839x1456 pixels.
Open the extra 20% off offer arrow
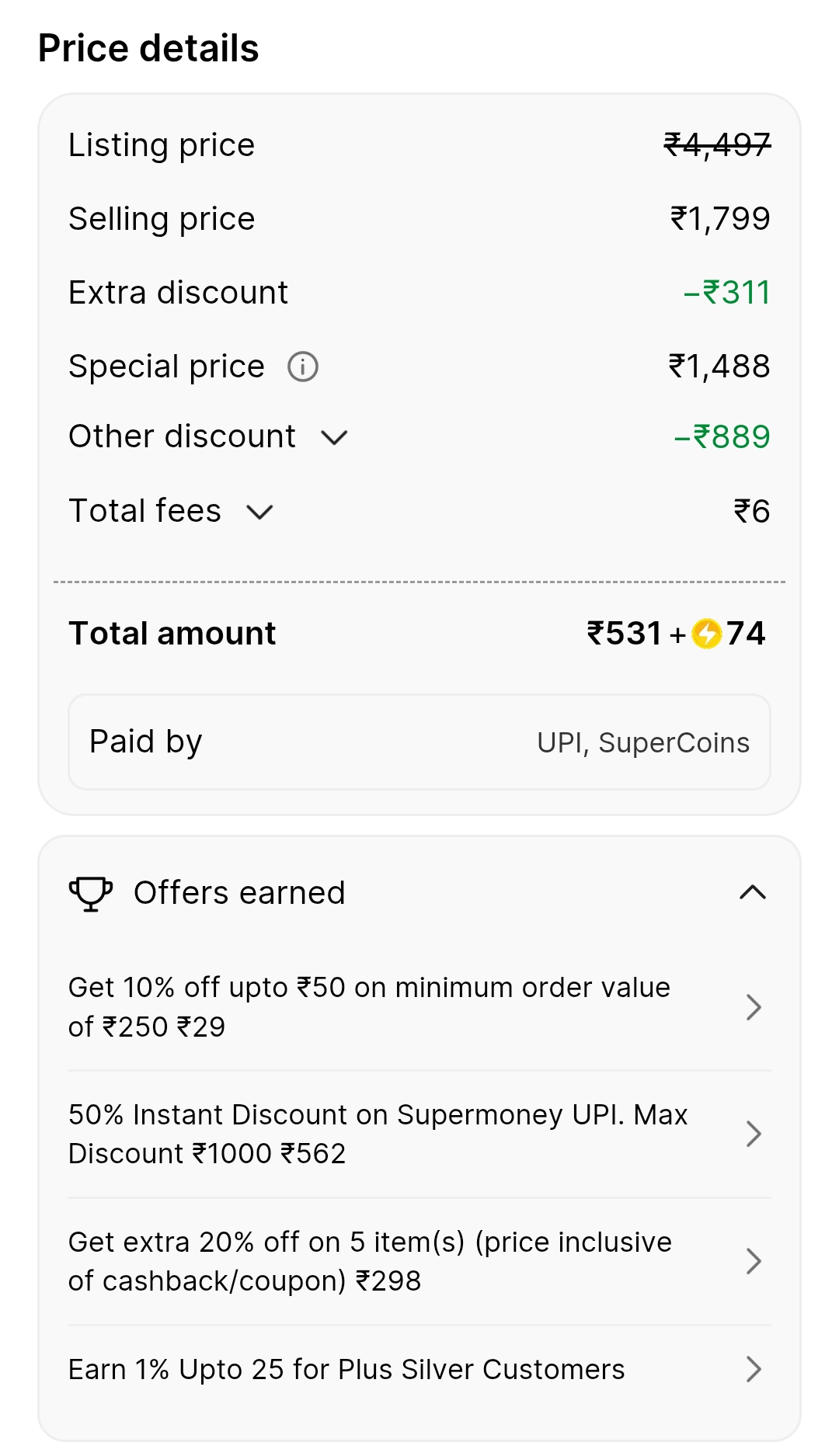(x=753, y=1261)
